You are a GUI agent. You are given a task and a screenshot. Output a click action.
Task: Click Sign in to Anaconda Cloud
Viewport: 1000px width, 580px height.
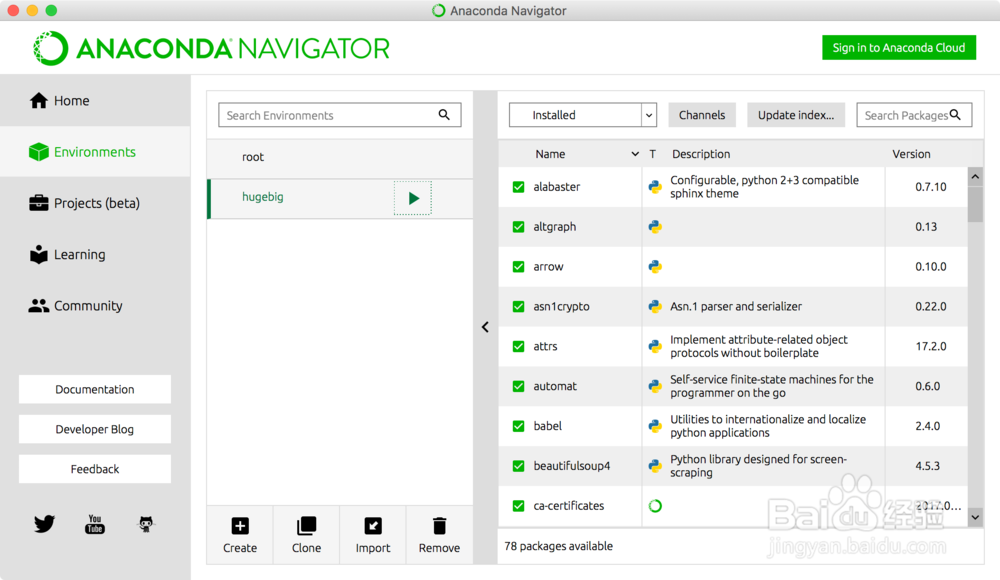pos(898,48)
